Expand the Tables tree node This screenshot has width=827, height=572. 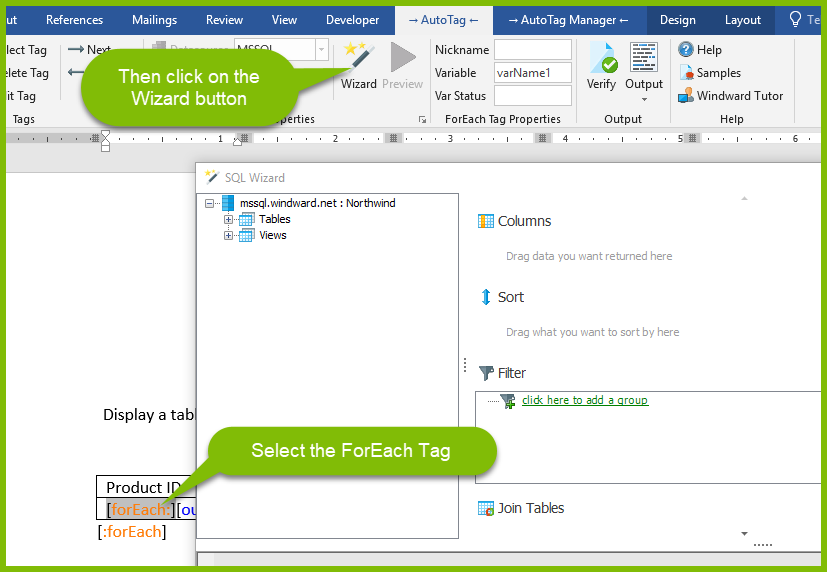(228, 219)
